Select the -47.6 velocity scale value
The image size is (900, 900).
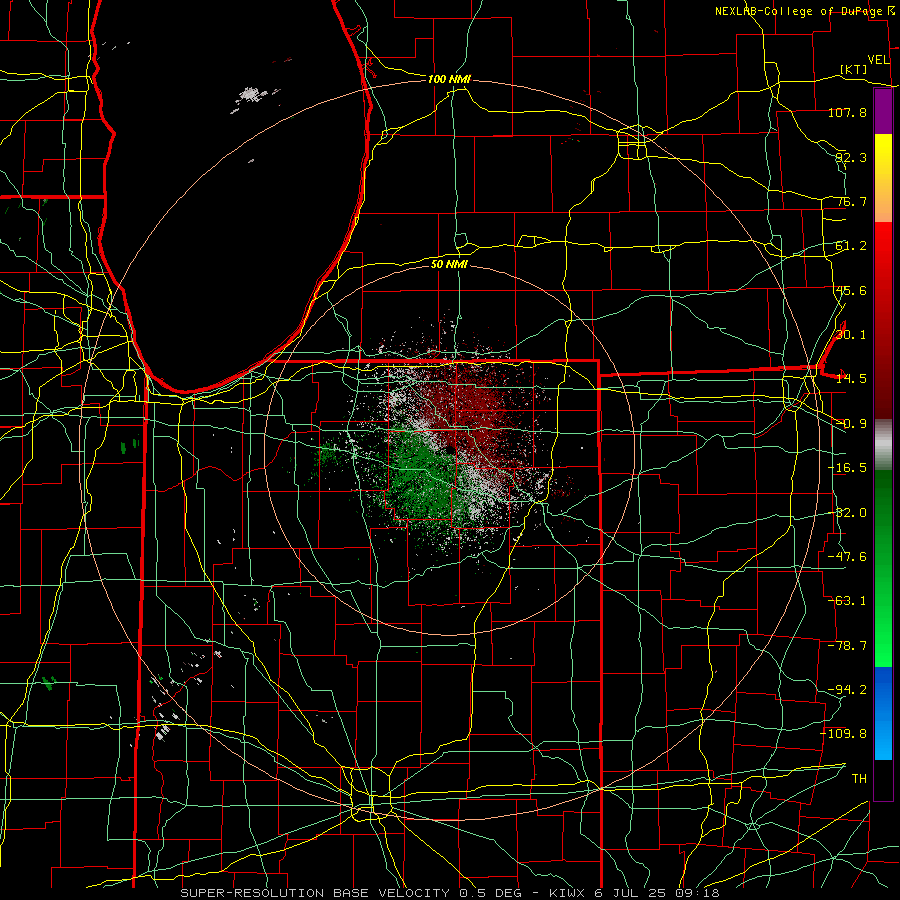point(847,557)
